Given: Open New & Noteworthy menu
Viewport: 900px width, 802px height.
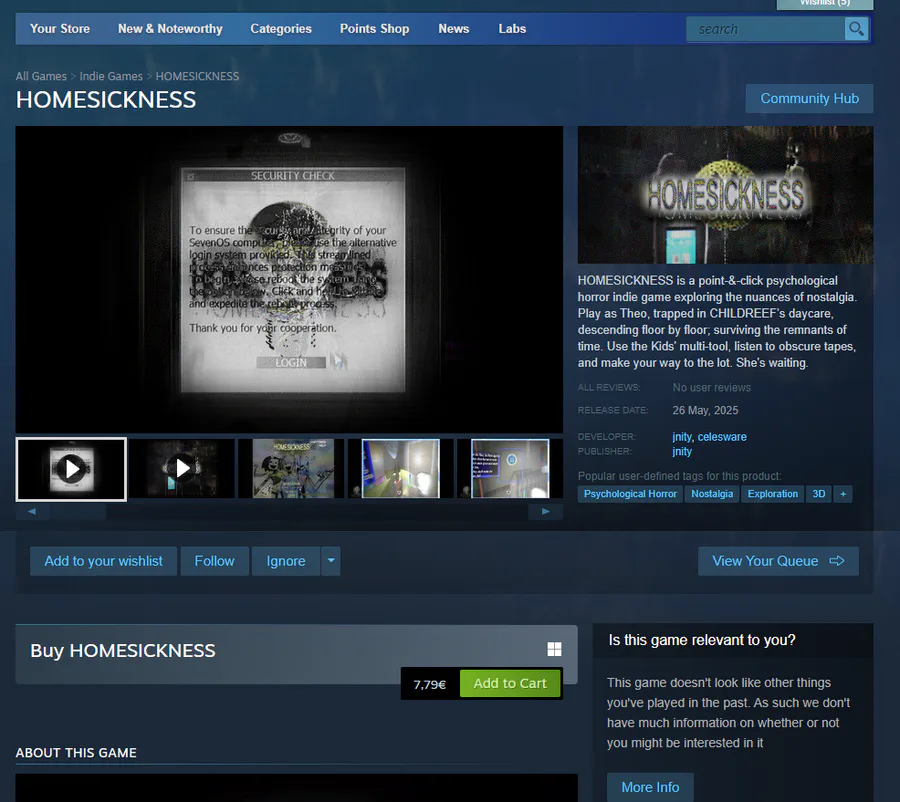Looking at the screenshot, I should tap(170, 29).
